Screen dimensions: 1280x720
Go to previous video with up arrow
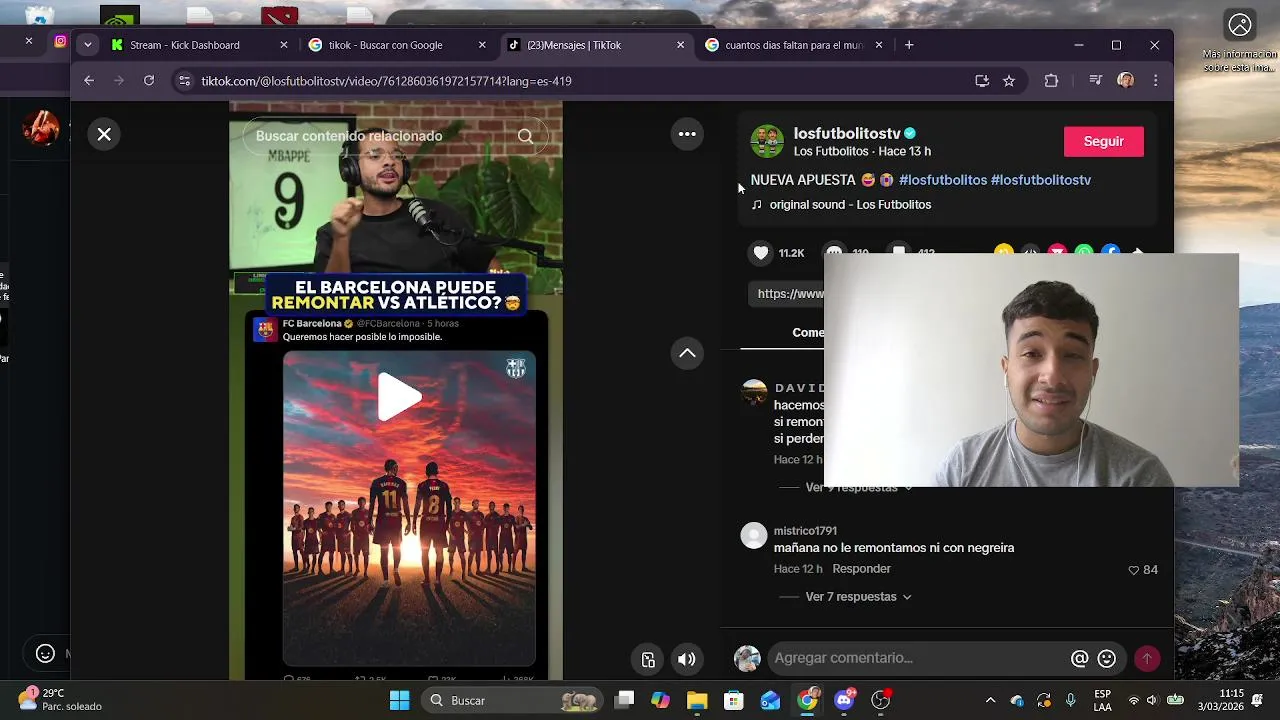(687, 353)
